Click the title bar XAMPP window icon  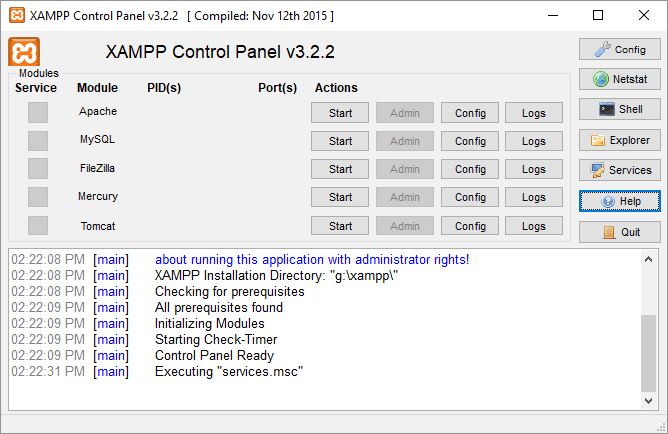click(x=15, y=15)
